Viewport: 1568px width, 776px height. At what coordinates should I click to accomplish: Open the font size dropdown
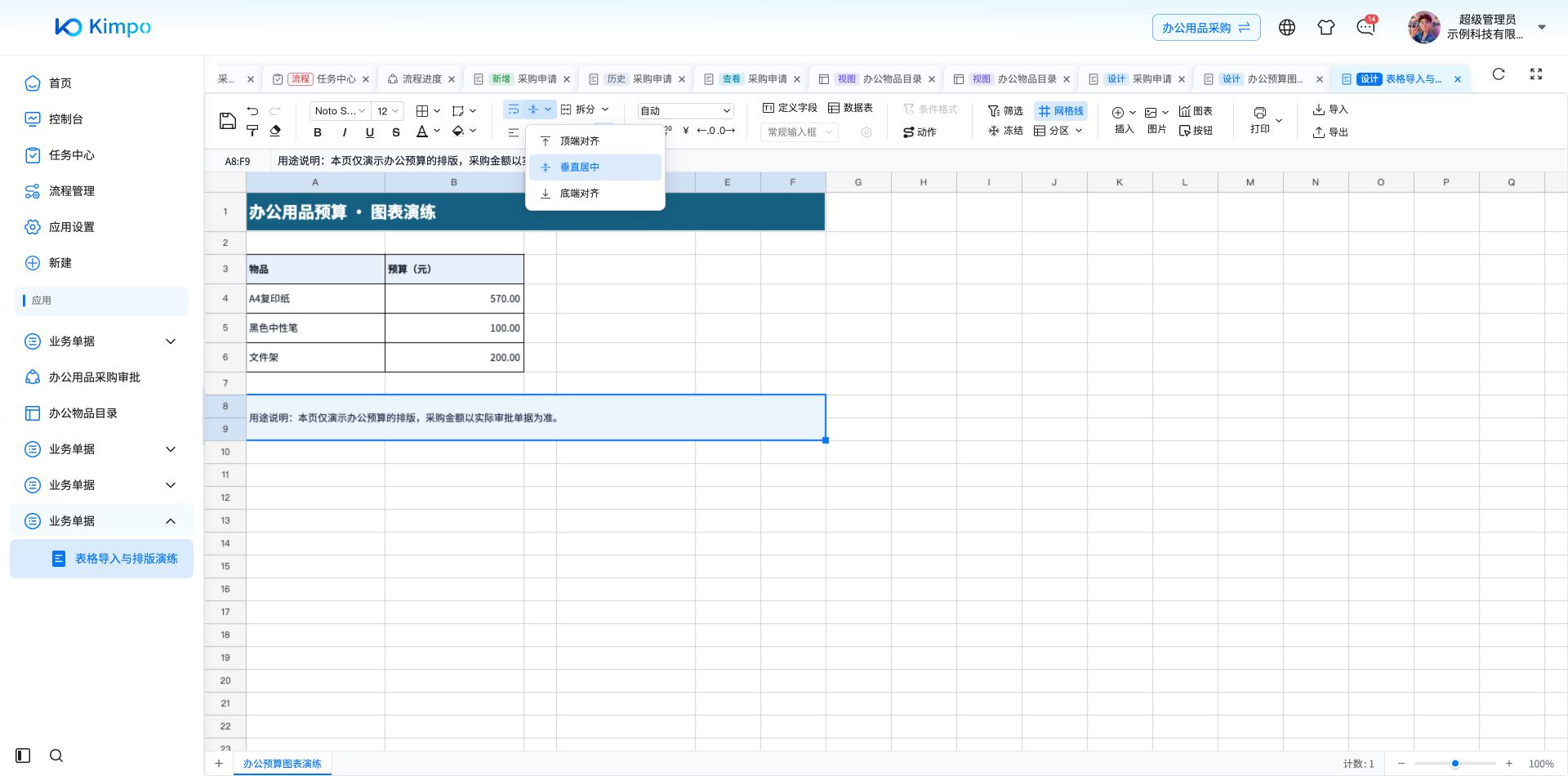tap(388, 111)
